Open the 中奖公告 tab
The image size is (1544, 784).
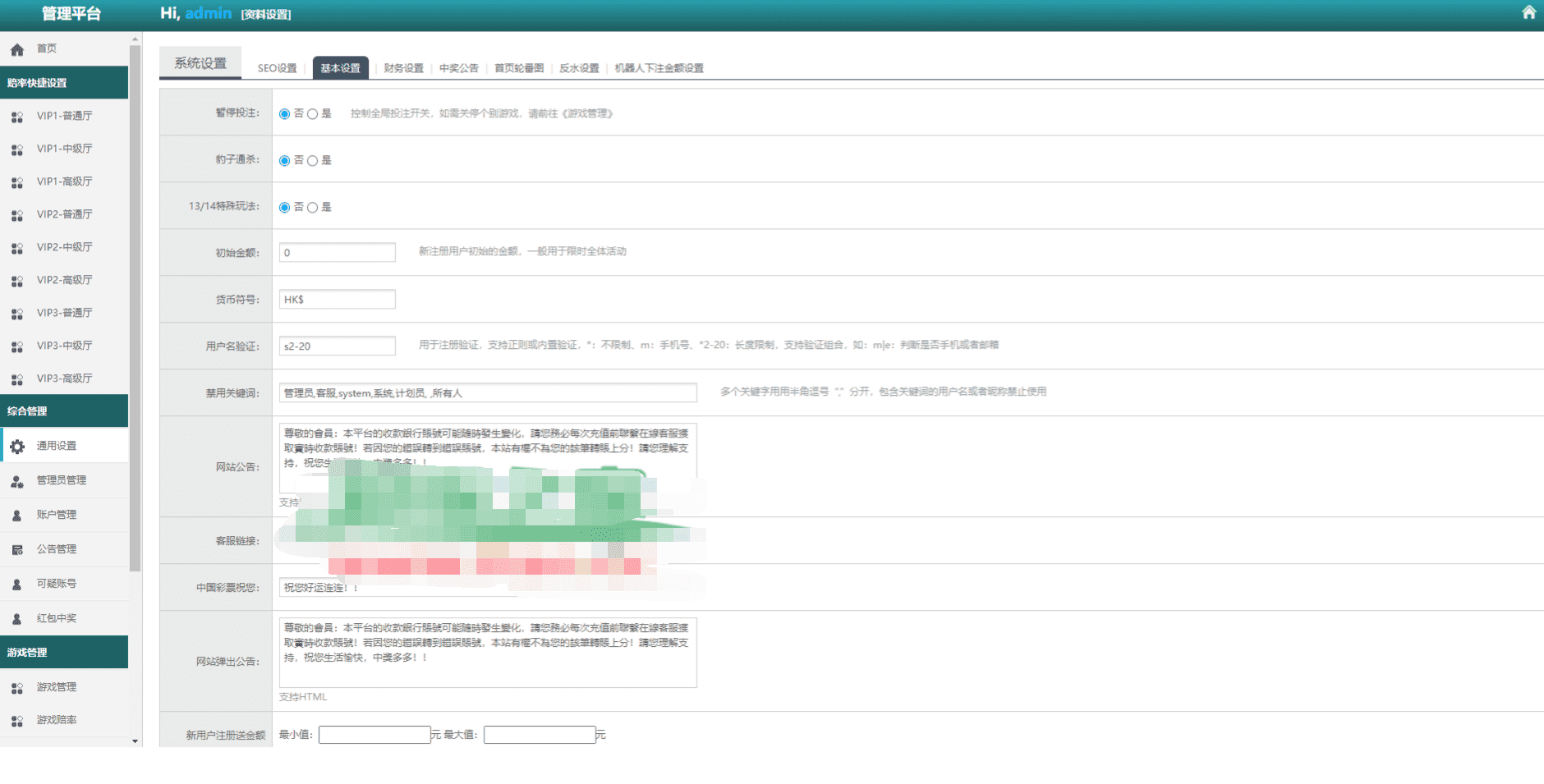click(x=458, y=68)
